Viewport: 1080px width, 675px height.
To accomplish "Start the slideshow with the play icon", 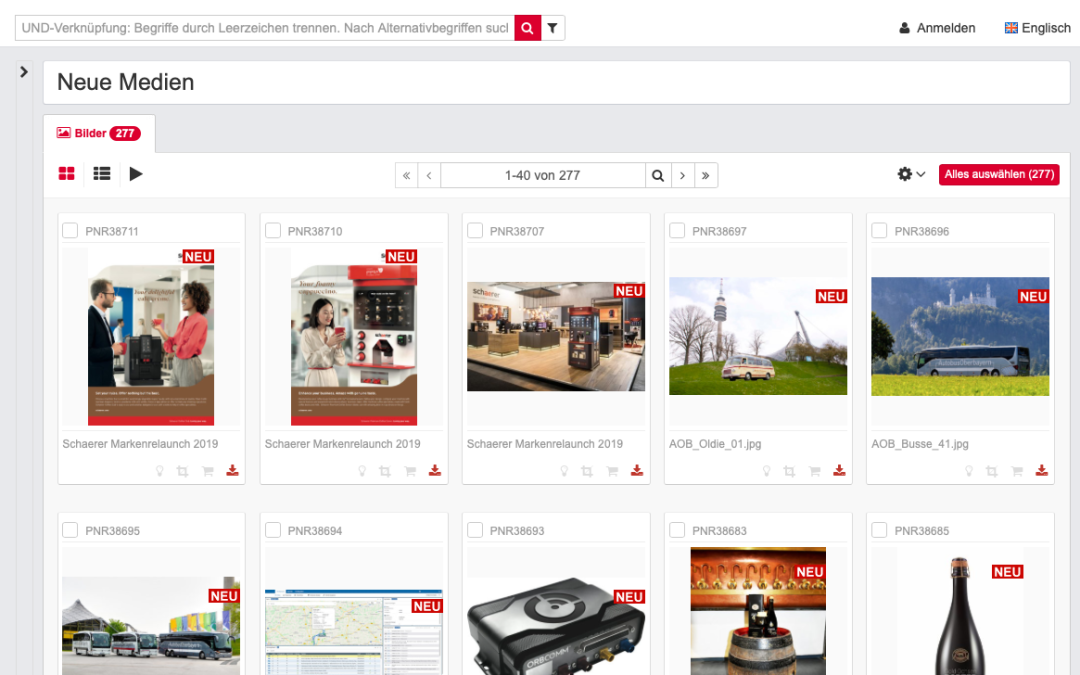I will pyautogui.click(x=136, y=174).
